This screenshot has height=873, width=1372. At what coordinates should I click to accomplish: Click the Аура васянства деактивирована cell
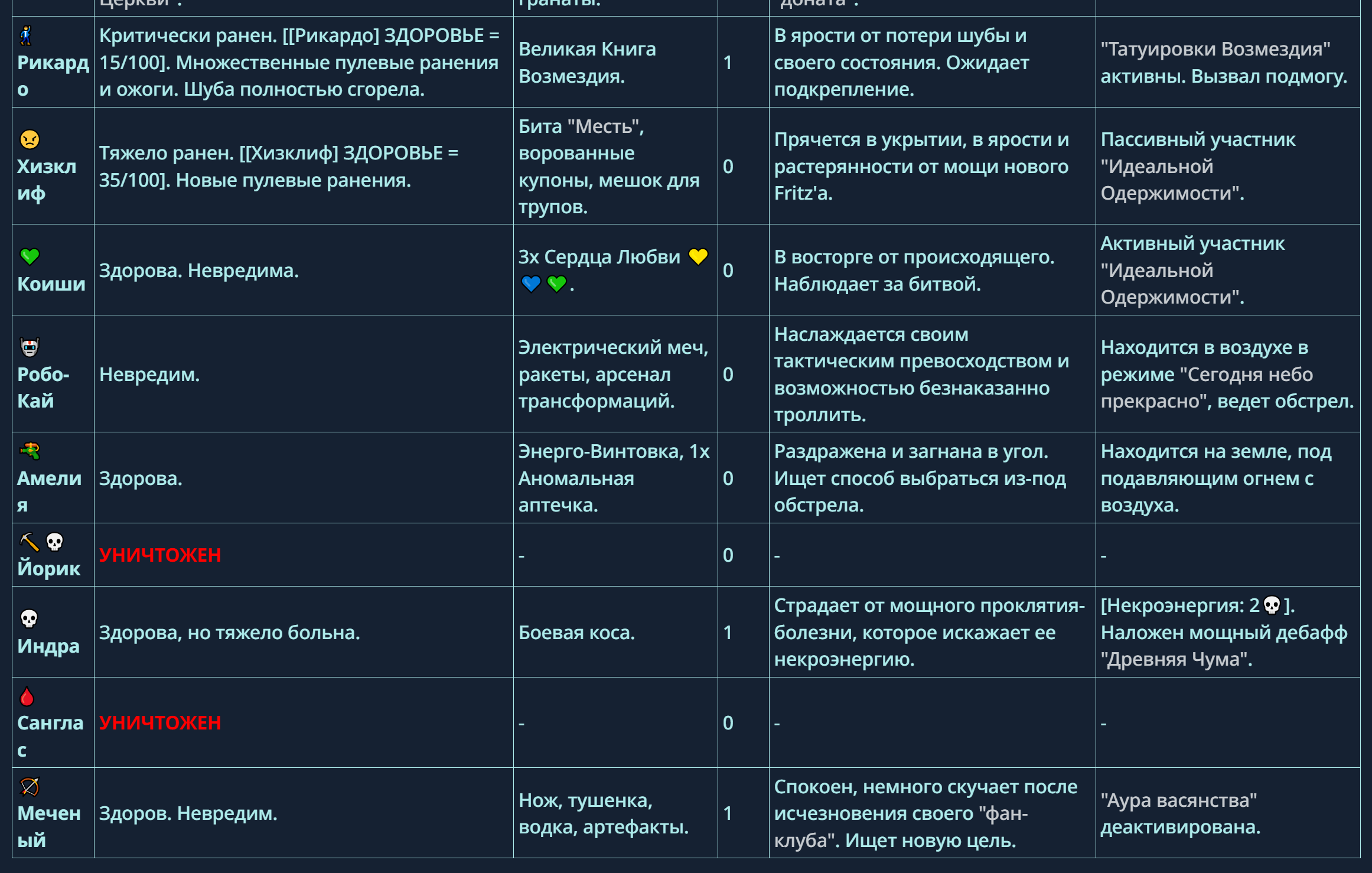point(1180,813)
